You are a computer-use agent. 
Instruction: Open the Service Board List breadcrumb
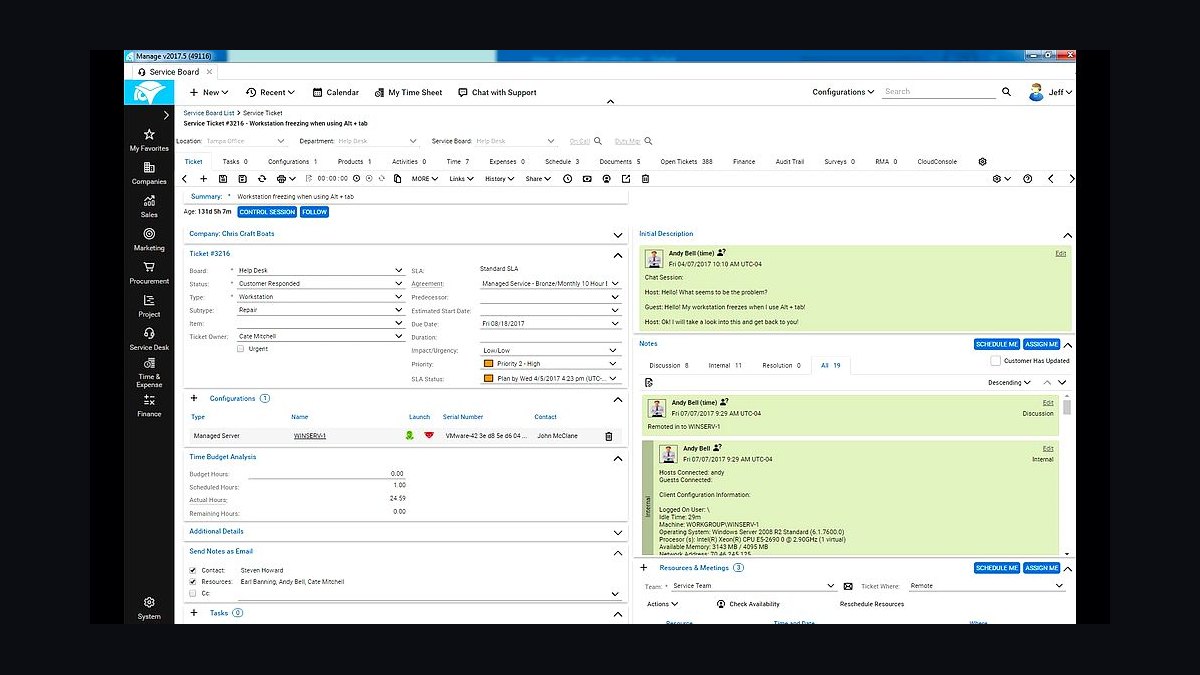click(x=209, y=113)
